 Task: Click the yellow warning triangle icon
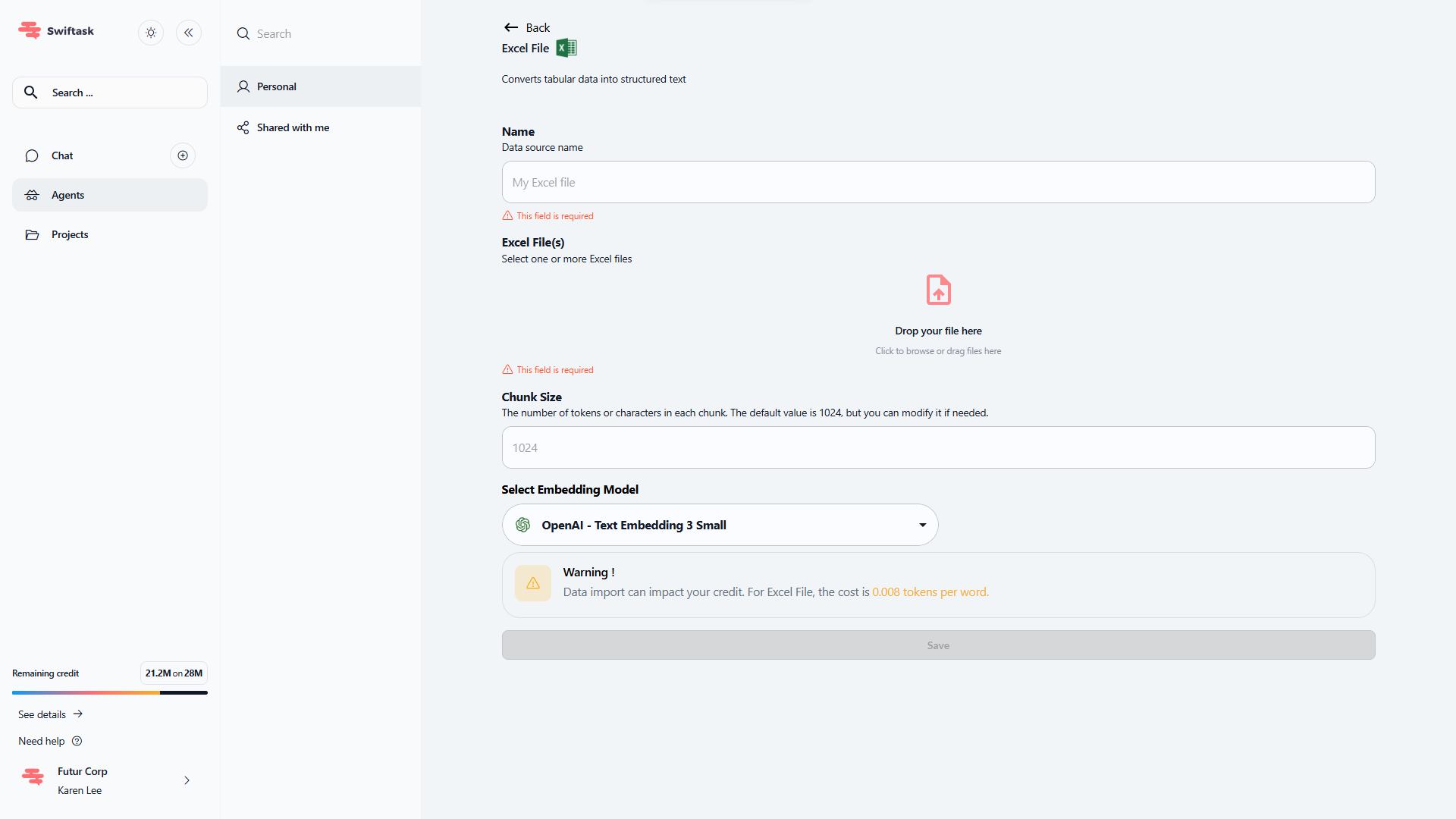tap(533, 583)
